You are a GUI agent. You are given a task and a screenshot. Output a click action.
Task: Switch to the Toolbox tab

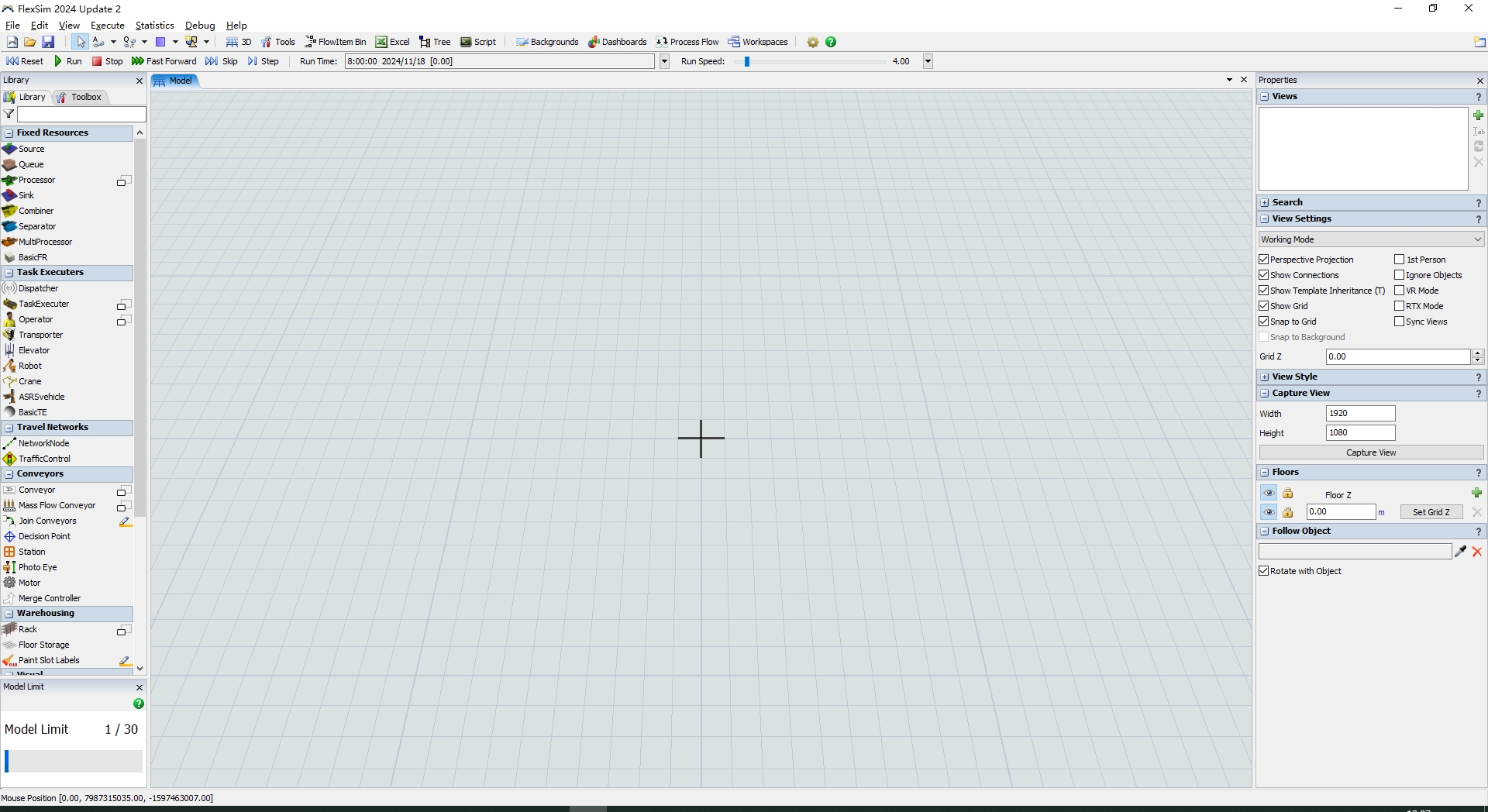coord(79,97)
